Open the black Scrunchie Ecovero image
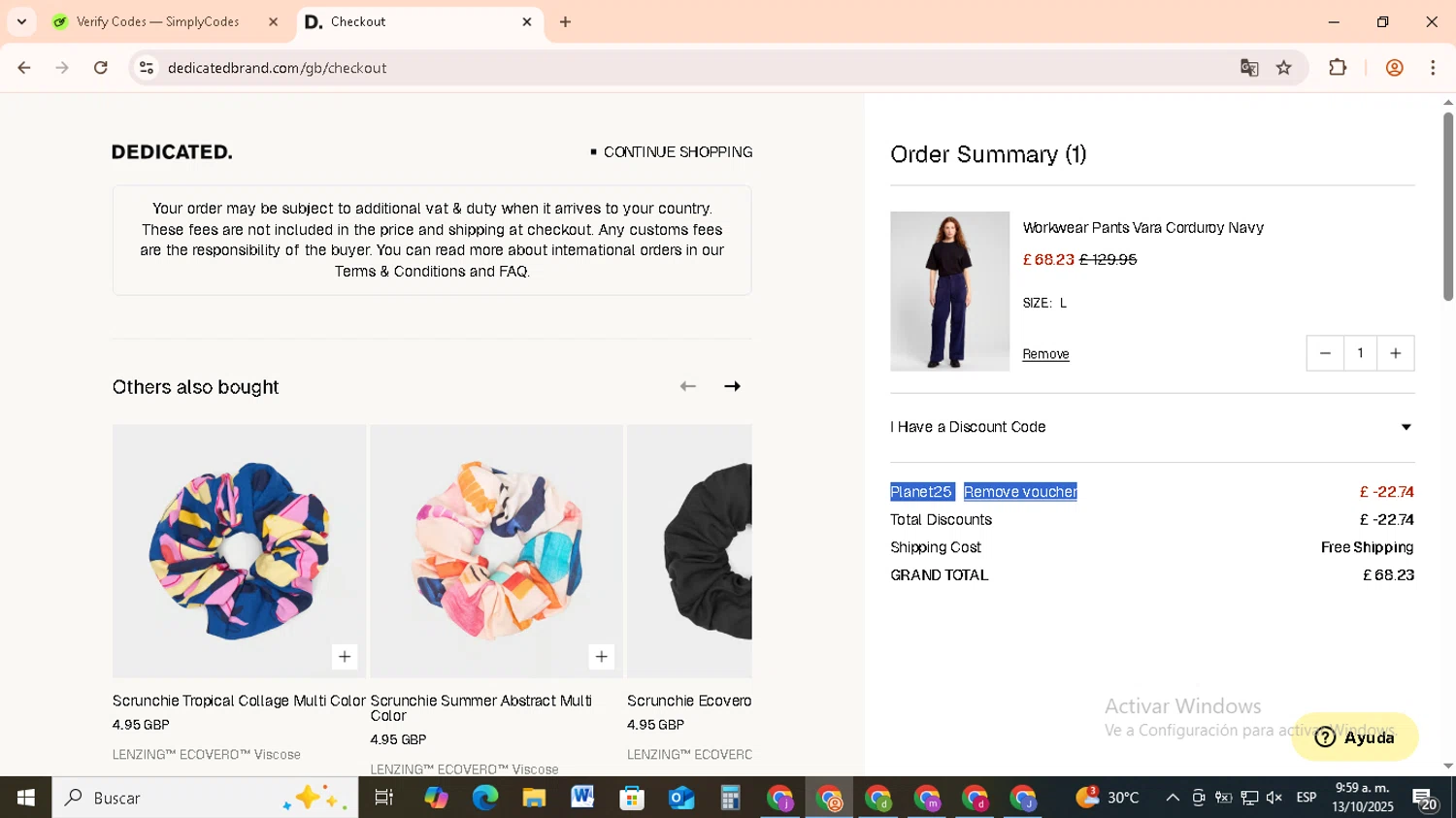This screenshot has width=1456, height=818. click(x=689, y=551)
